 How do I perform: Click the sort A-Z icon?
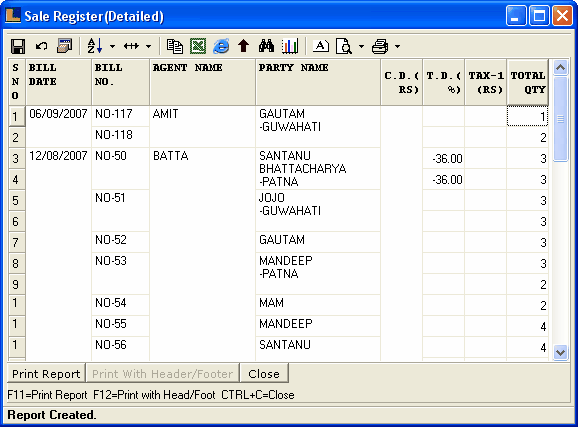click(x=94, y=46)
